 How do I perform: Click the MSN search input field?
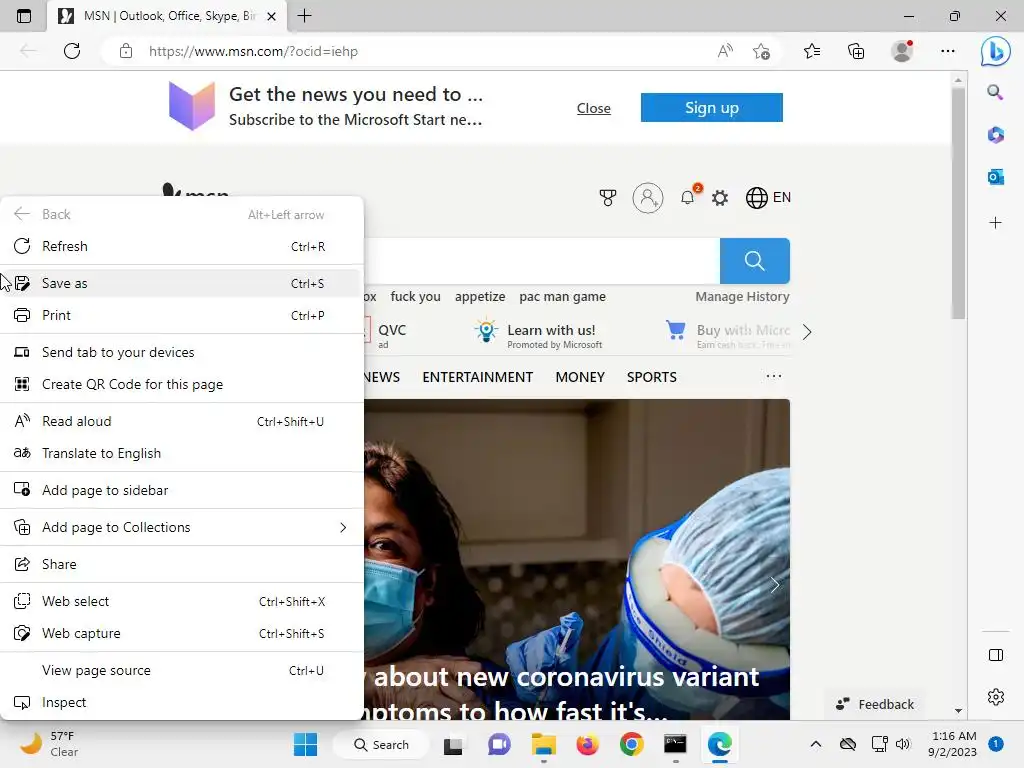[541, 261]
